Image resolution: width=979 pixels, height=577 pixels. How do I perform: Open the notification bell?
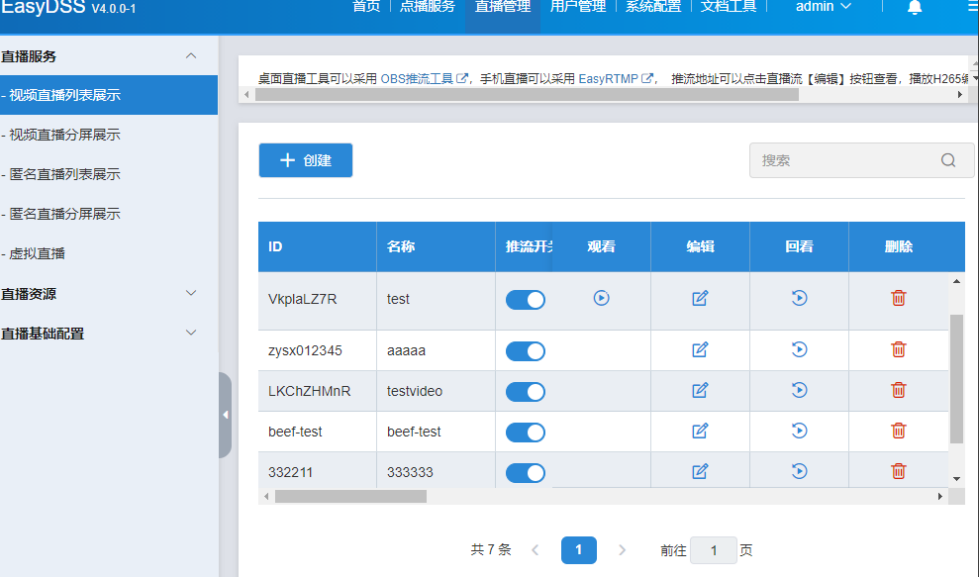pyautogui.click(x=914, y=7)
